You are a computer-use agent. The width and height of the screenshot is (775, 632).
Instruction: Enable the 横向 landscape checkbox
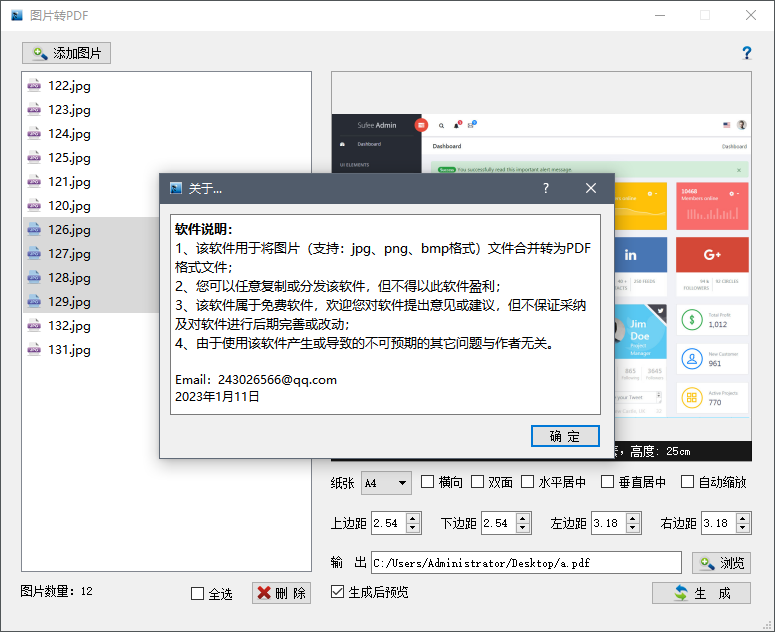click(427, 481)
